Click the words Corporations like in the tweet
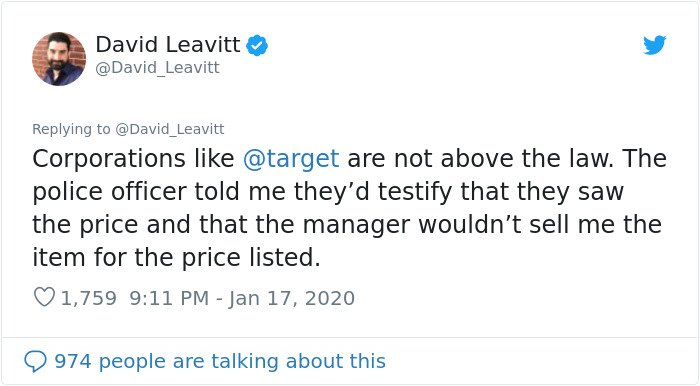700x386 pixels. point(133,158)
